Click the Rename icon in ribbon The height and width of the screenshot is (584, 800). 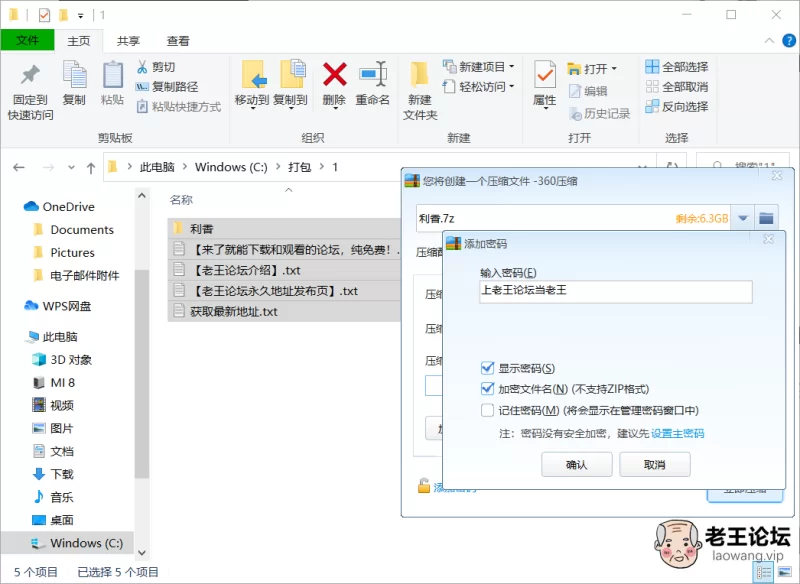point(373,76)
